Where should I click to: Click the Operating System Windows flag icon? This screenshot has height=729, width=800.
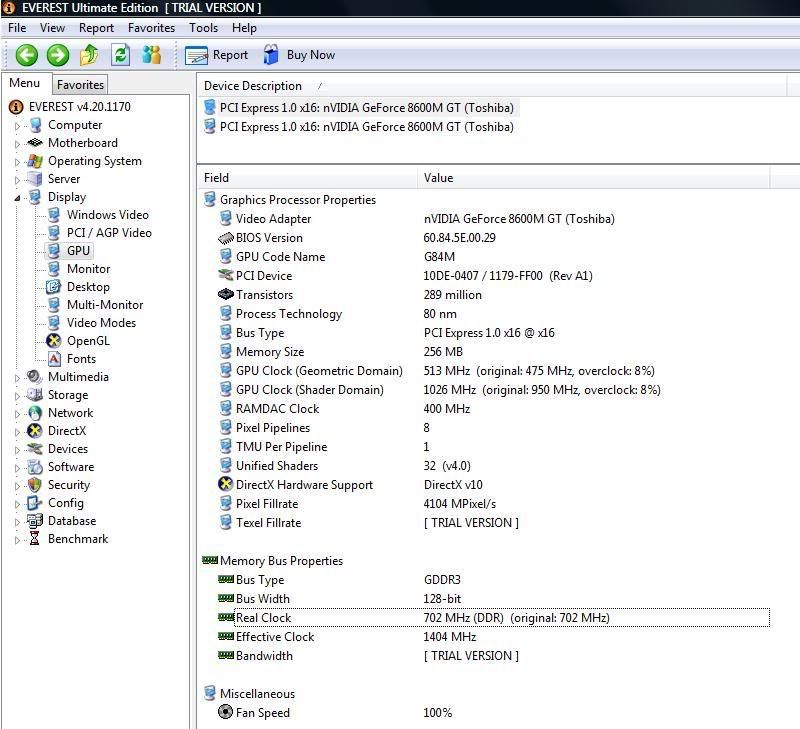[x=35, y=161]
